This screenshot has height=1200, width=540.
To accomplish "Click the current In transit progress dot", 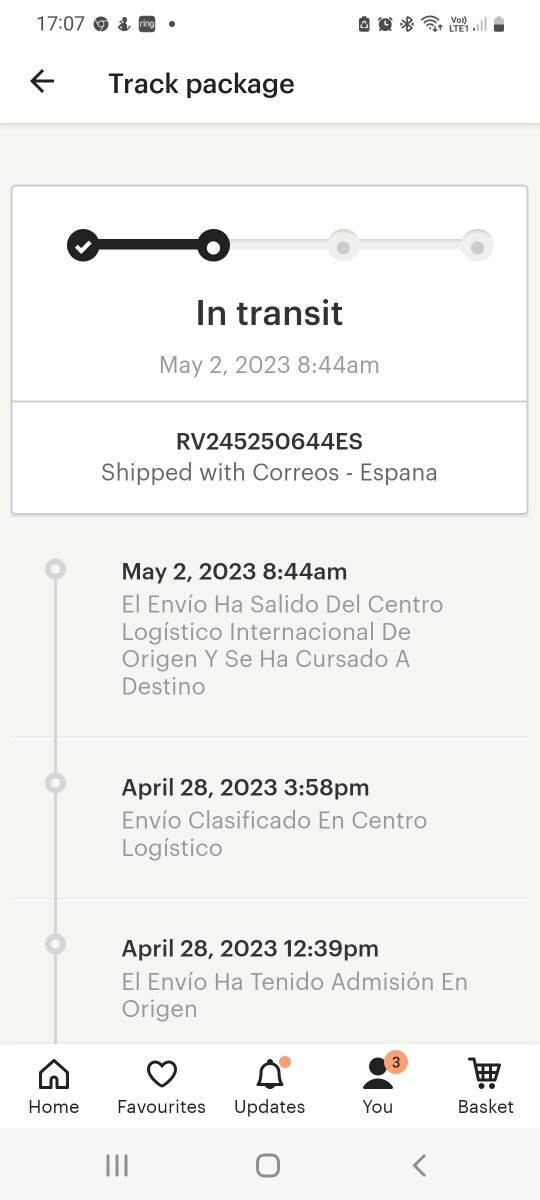I will 213,245.
